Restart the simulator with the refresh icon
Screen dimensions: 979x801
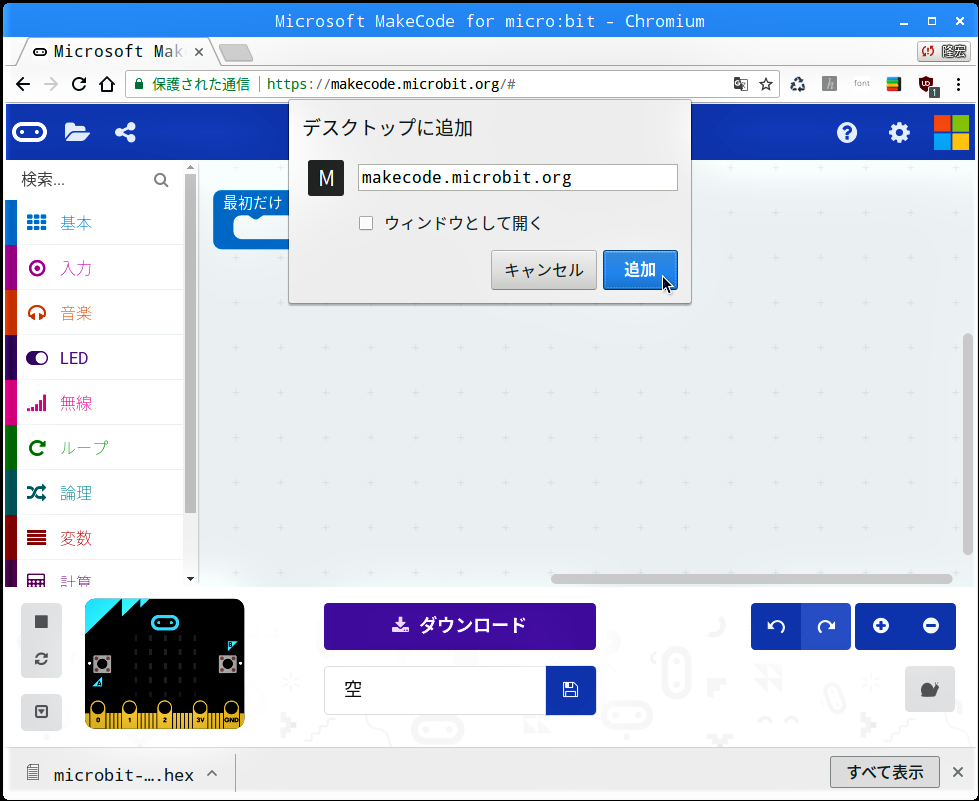point(41,659)
